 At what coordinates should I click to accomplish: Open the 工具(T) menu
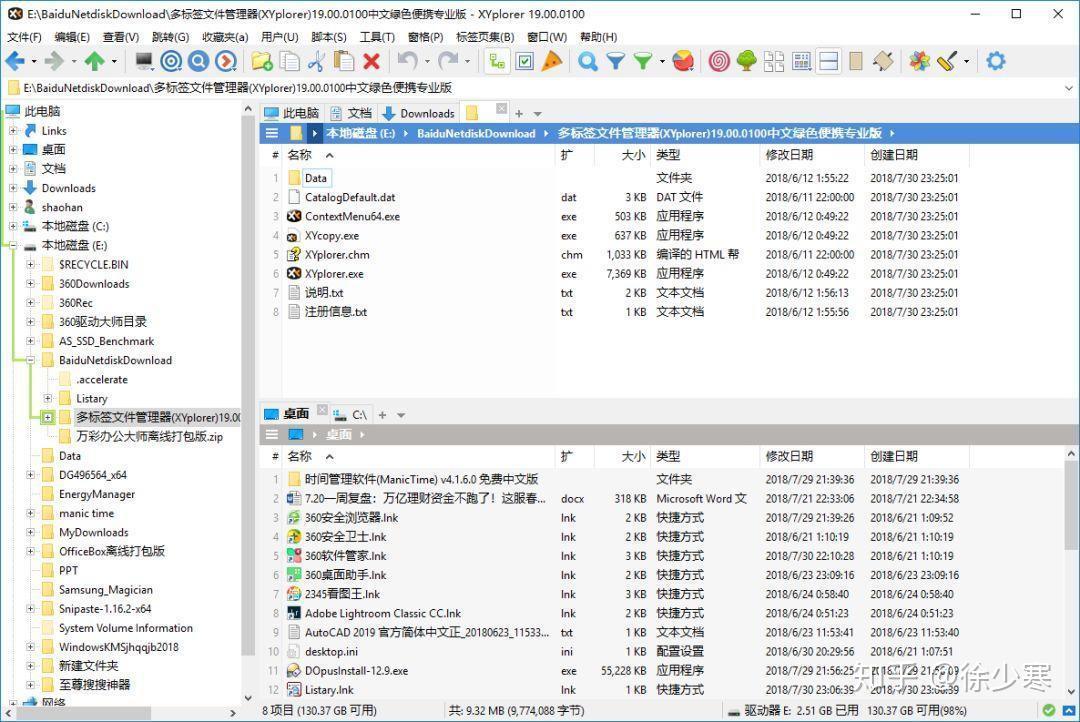[377, 37]
